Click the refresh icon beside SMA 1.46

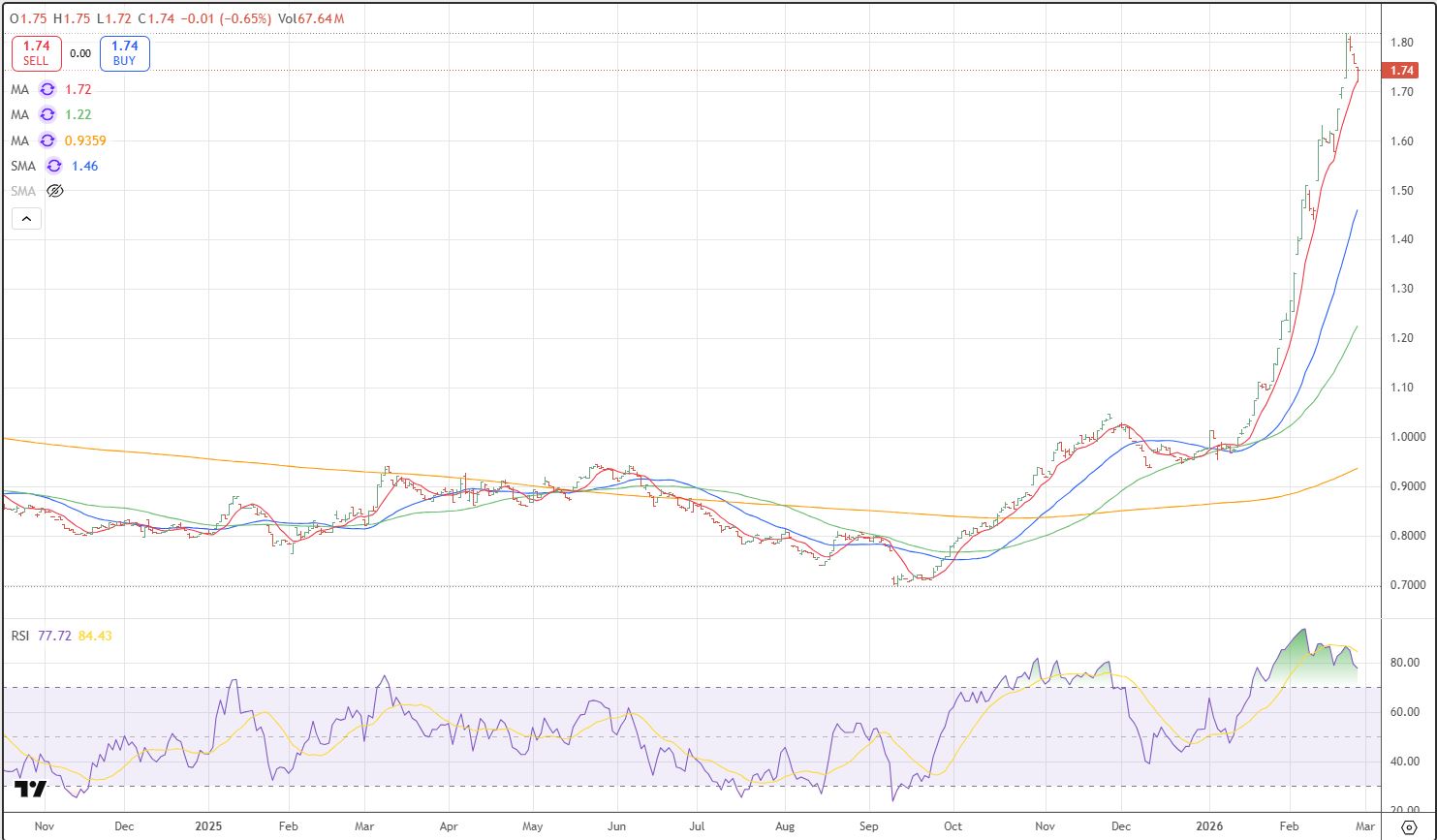pos(54,166)
